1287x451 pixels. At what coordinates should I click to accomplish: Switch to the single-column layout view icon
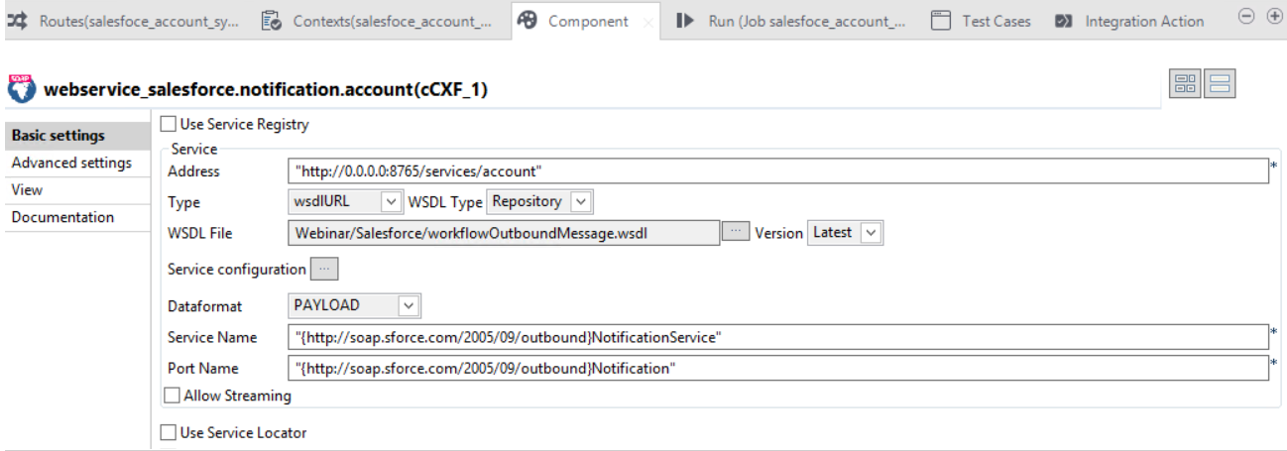[1220, 85]
